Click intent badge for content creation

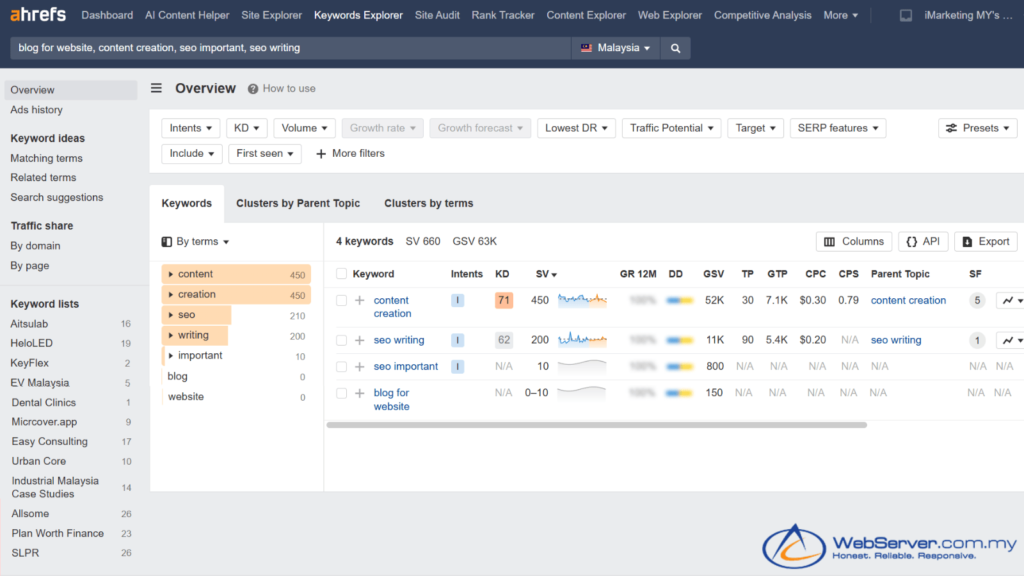pyautogui.click(x=457, y=300)
